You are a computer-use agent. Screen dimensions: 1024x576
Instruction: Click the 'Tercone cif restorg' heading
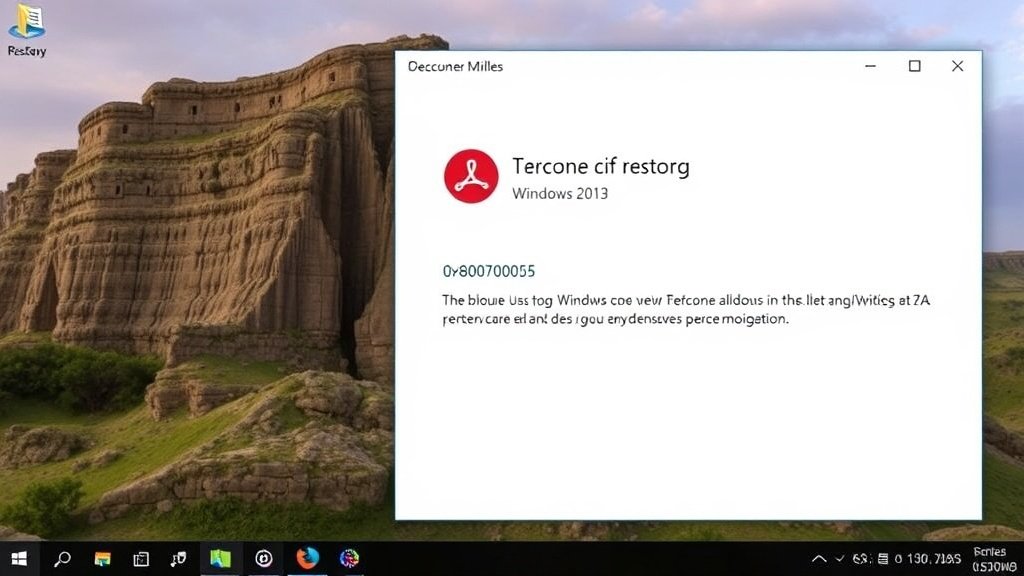pos(601,167)
